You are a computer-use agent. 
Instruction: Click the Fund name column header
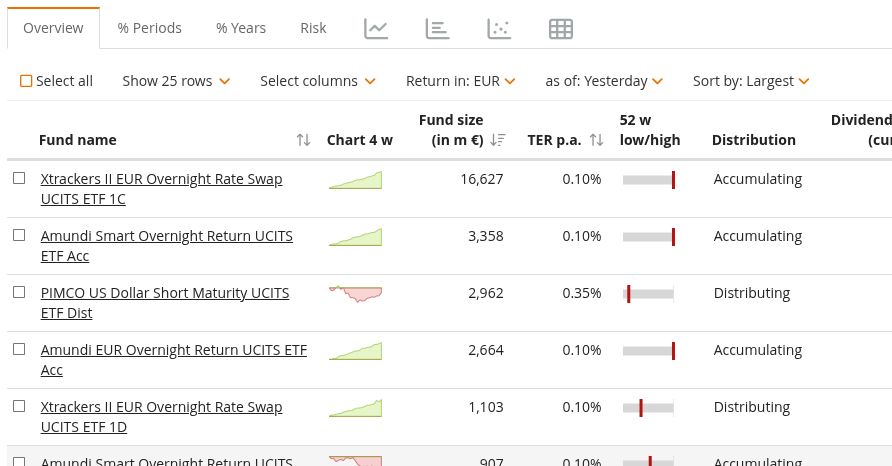click(78, 140)
